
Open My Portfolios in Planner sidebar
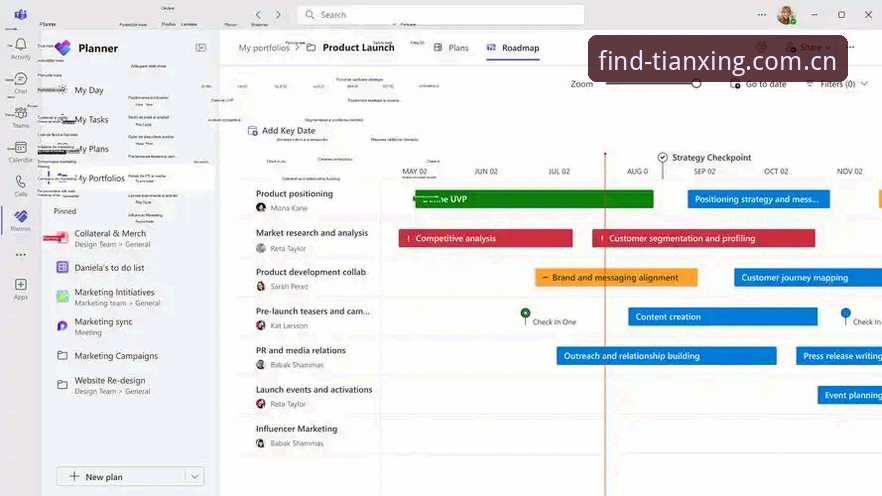[101, 178]
